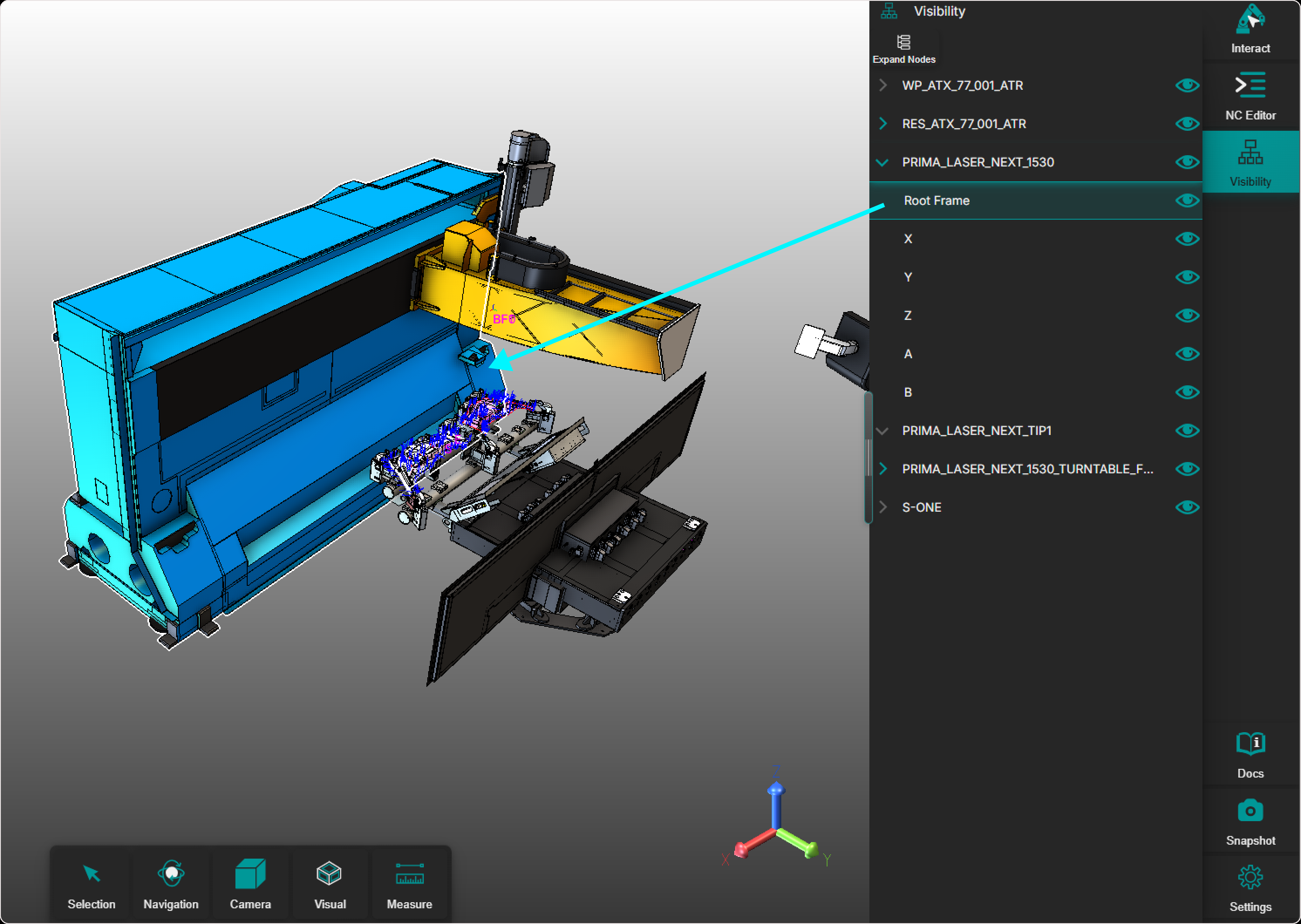Select the RES_ATX_77_001_ATR row

point(1035,123)
